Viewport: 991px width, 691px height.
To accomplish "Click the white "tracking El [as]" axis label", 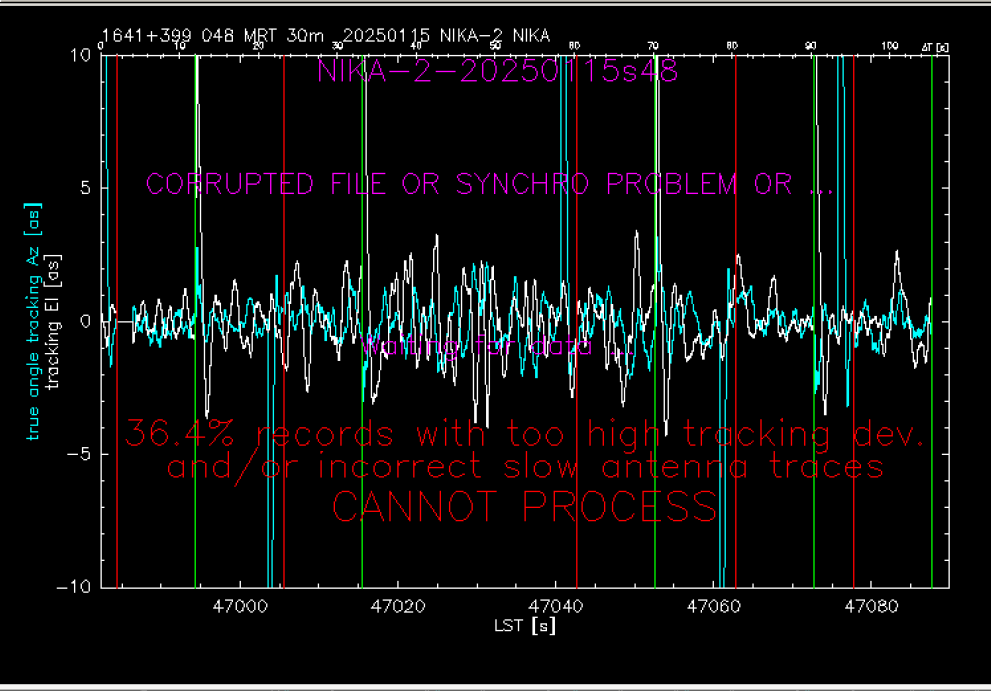I will point(54,320).
